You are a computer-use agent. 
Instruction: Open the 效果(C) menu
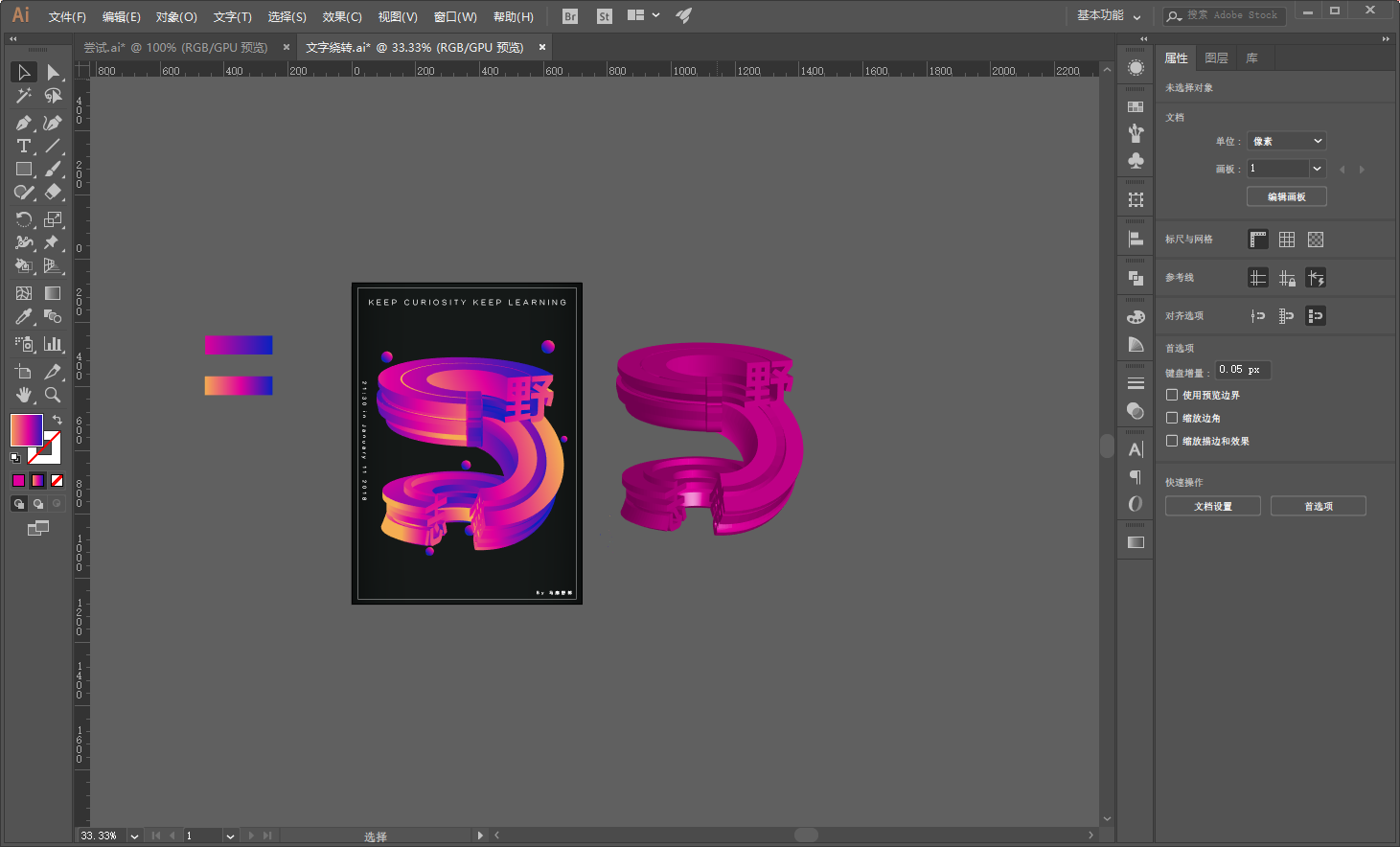(342, 16)
